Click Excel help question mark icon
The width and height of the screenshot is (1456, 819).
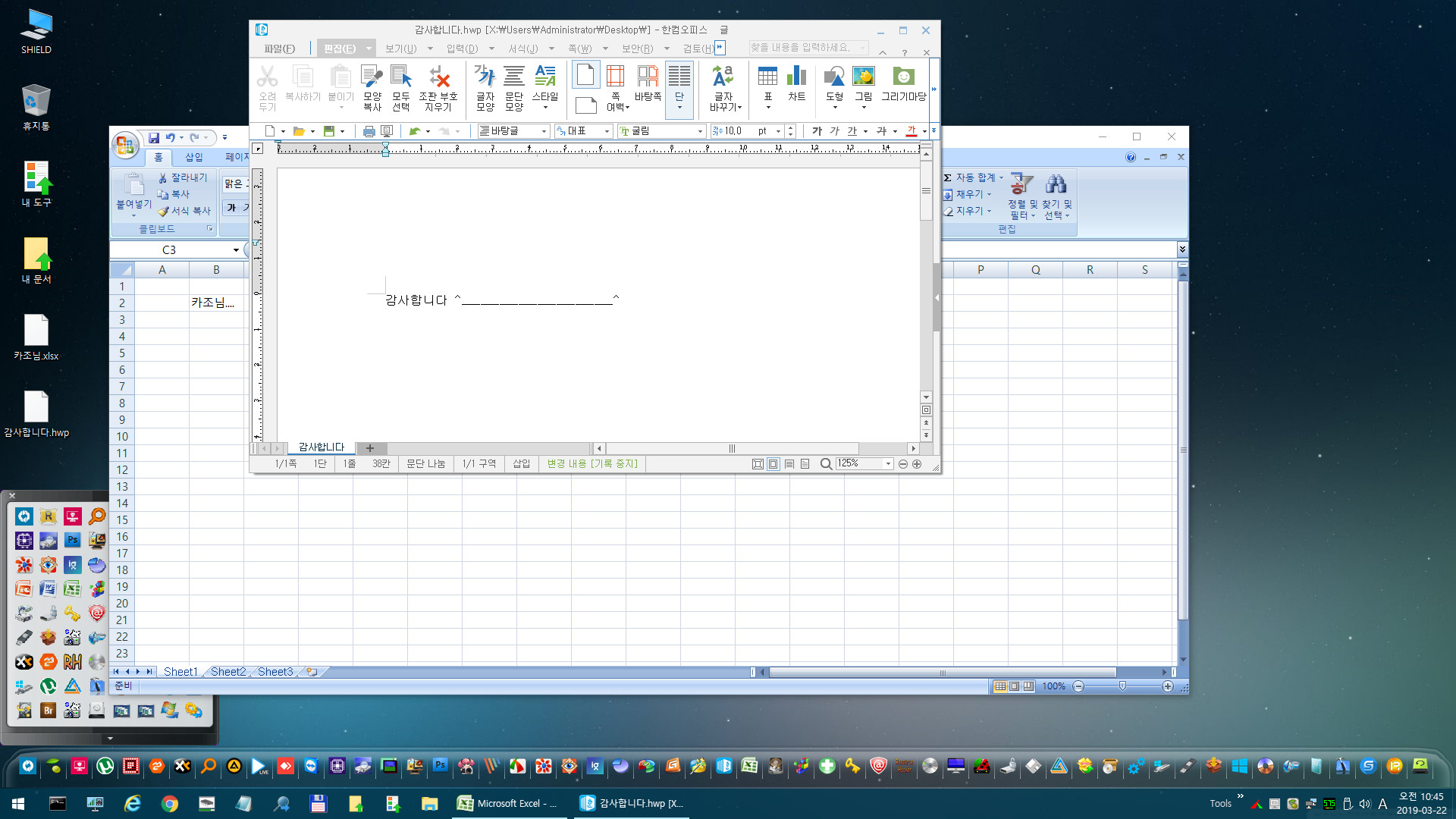[1131, 157]
